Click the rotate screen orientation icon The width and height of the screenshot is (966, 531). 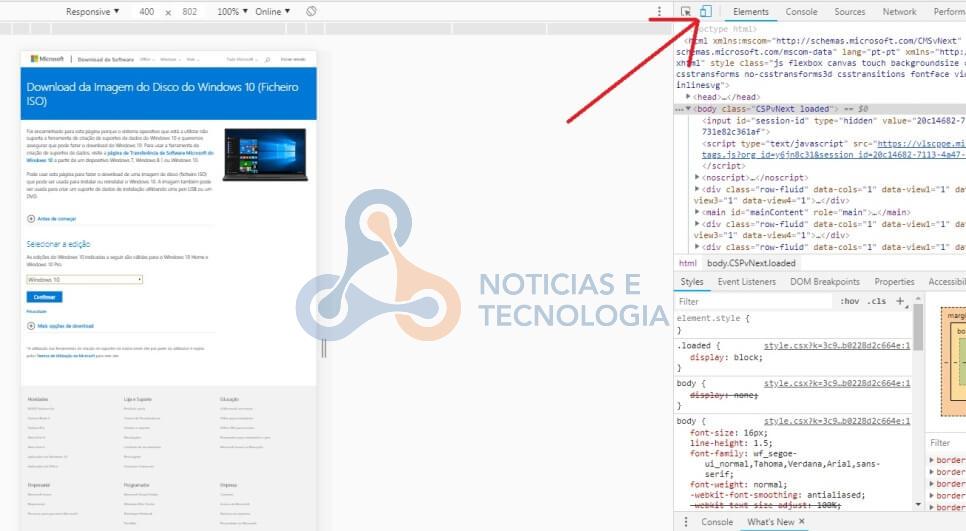tap(311, 11)
